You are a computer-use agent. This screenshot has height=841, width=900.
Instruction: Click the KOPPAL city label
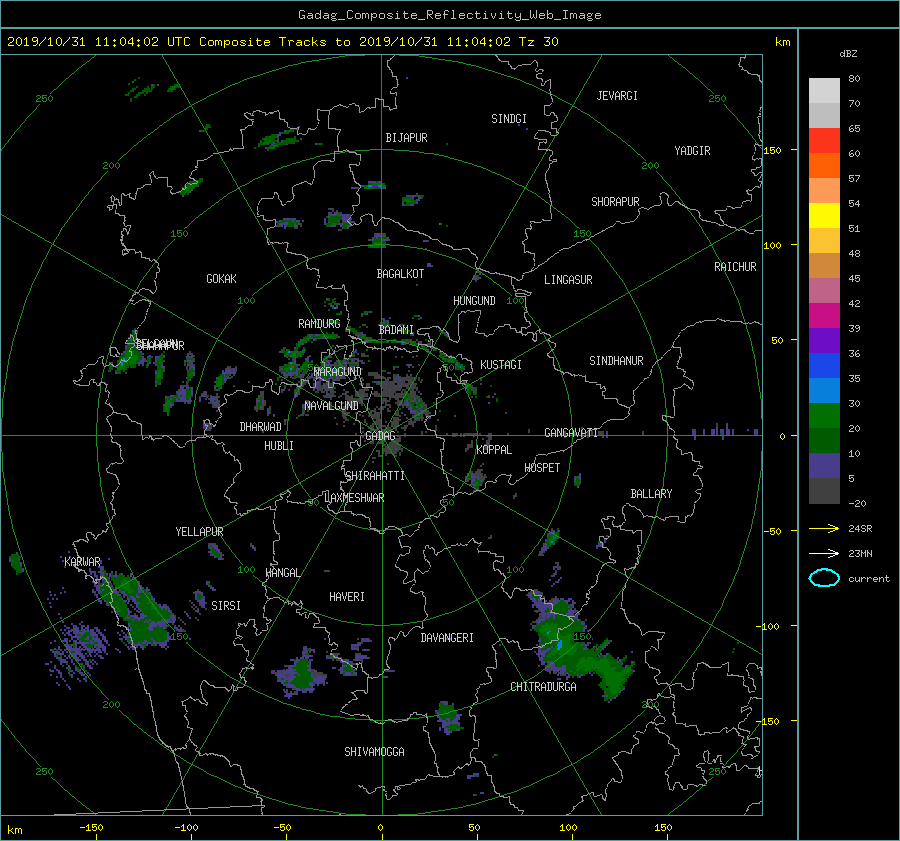tap(494, 450)
